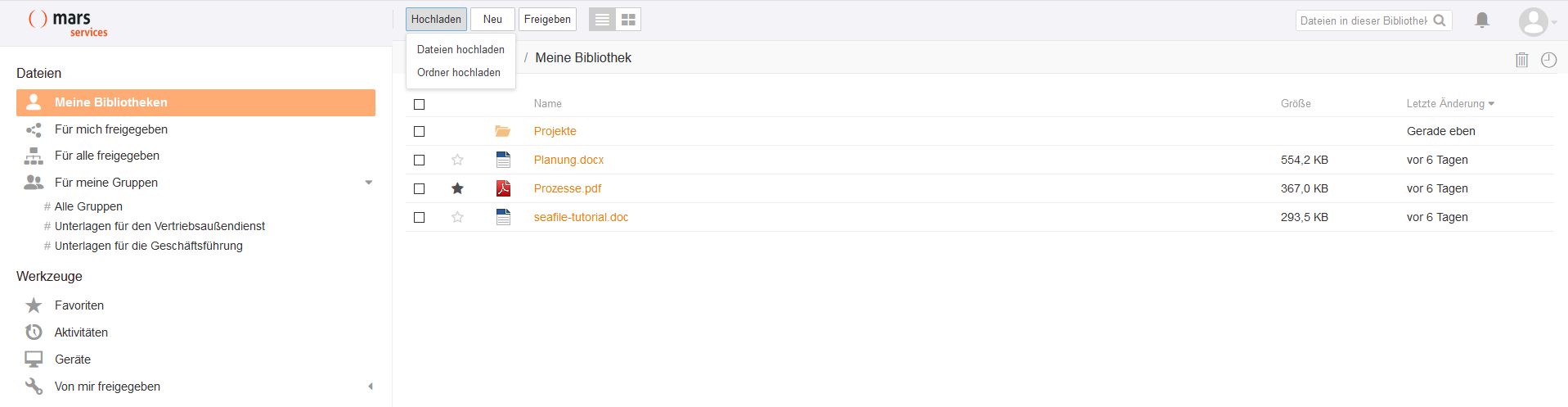Star the Planung.docx file
This screenshot has height=407, width=1568.
(x=457, y=160)
